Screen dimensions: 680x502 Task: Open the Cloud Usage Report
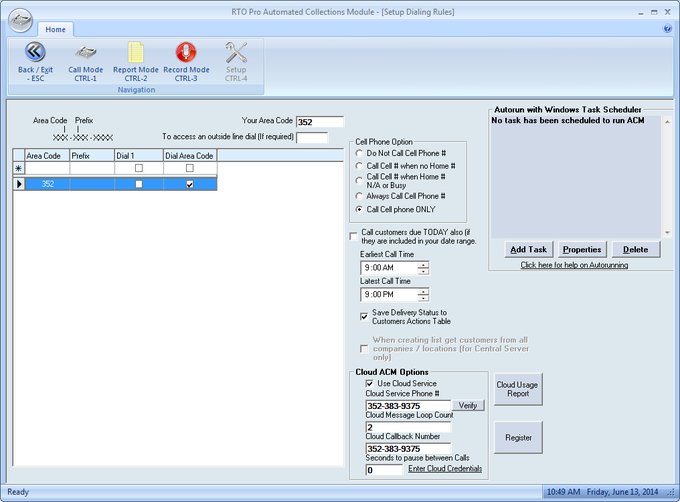coord(519,389)
